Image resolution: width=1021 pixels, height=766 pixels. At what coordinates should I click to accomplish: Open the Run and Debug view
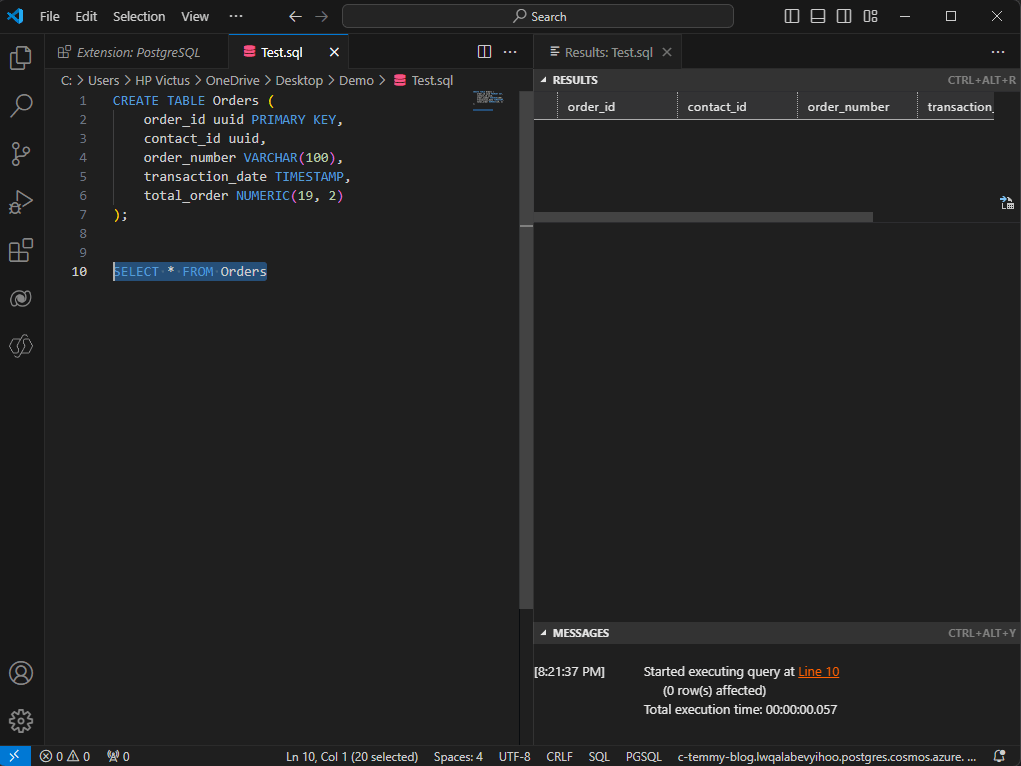(21, 202)
